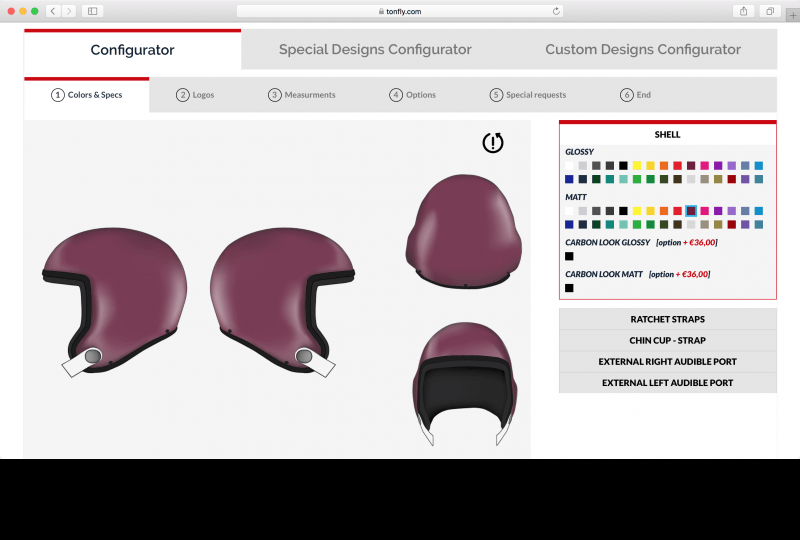
Task: Click the reset configuration icon above helmet
Action: (x=493, y=142)
